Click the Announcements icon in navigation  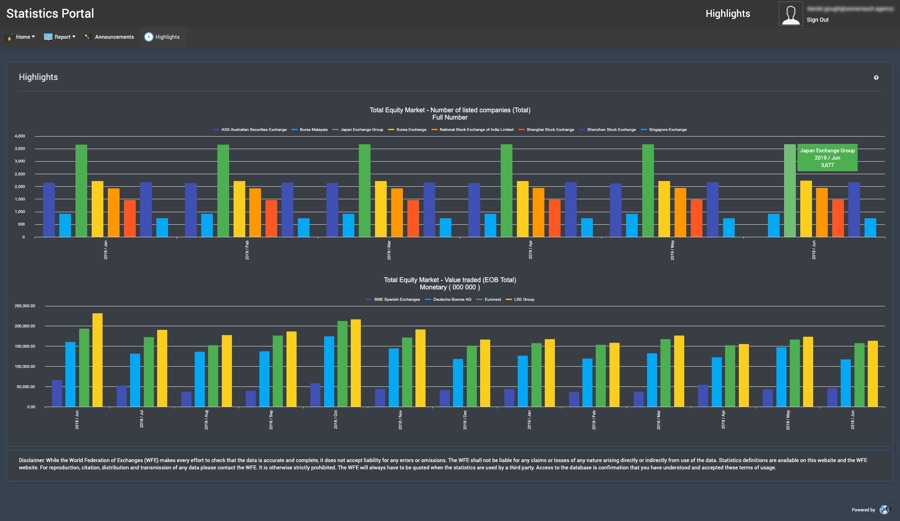point(87,37)
